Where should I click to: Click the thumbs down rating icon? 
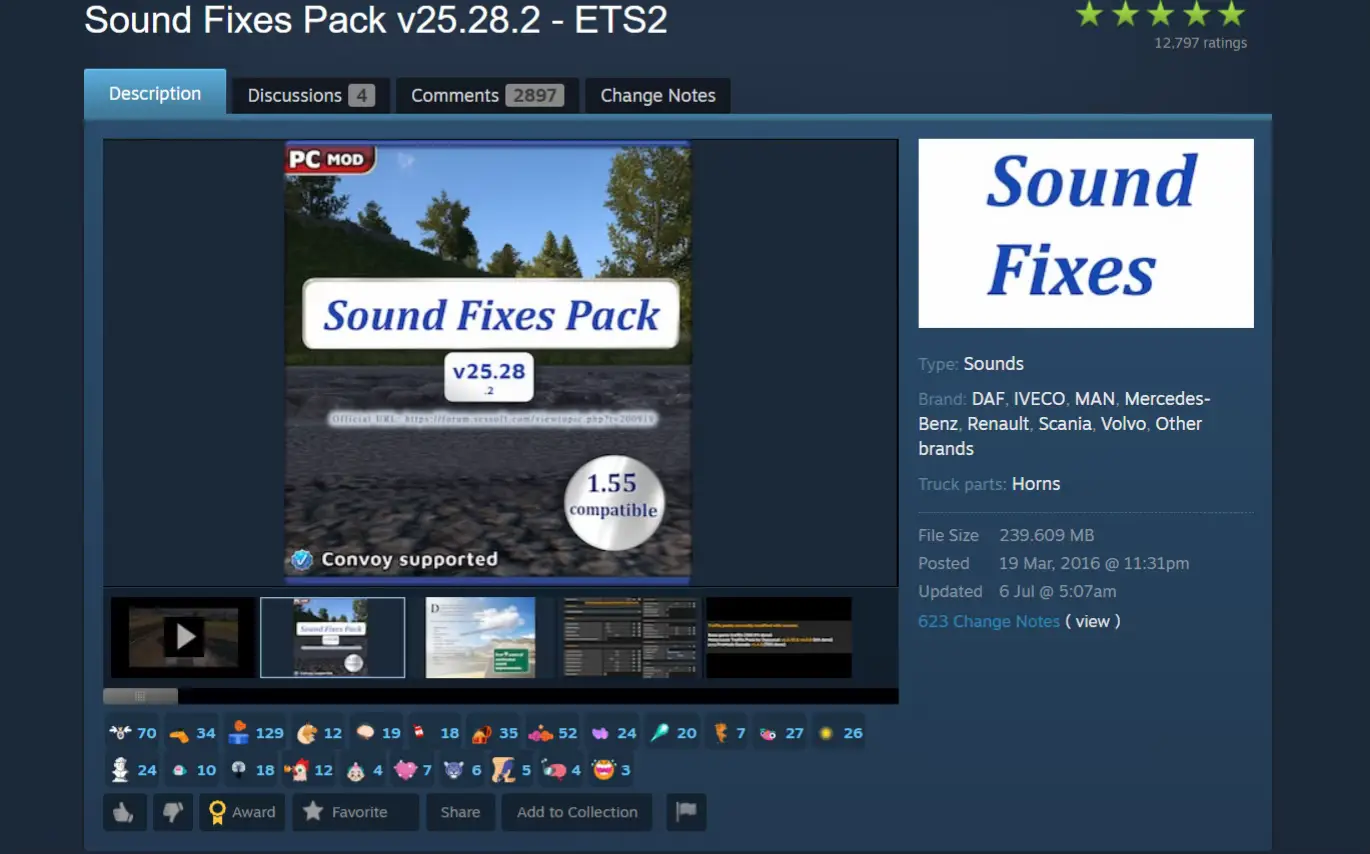pyautogui.click(x=173, y=812)
